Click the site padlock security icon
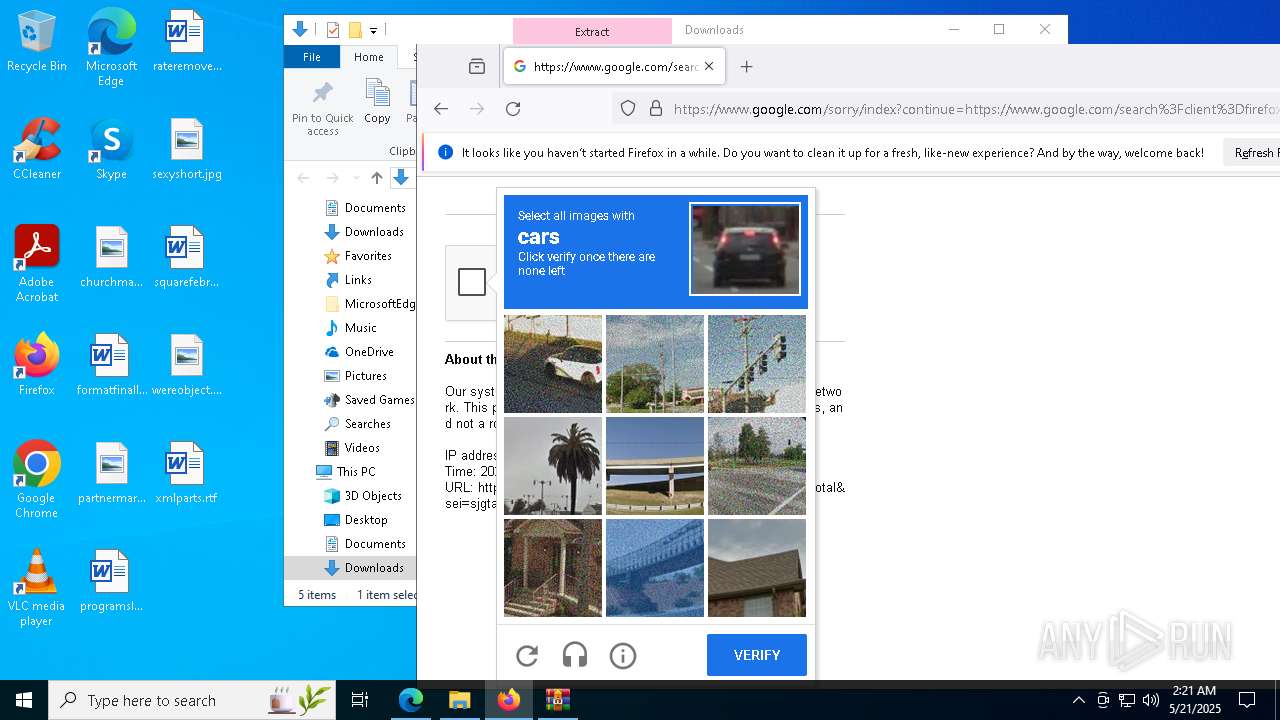Screen dimensions: 1280x720 point(656,109)
